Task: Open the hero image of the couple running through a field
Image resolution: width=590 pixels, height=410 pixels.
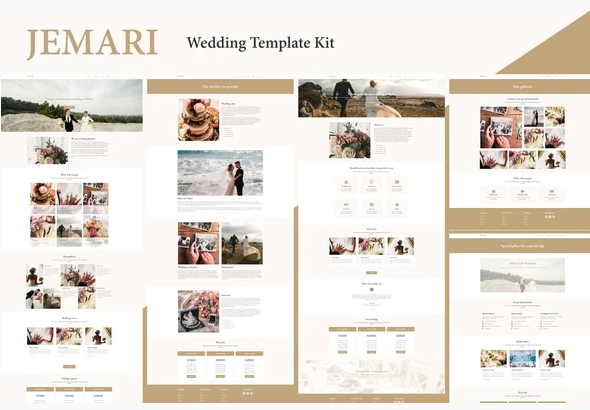Action: coord(371,98)
